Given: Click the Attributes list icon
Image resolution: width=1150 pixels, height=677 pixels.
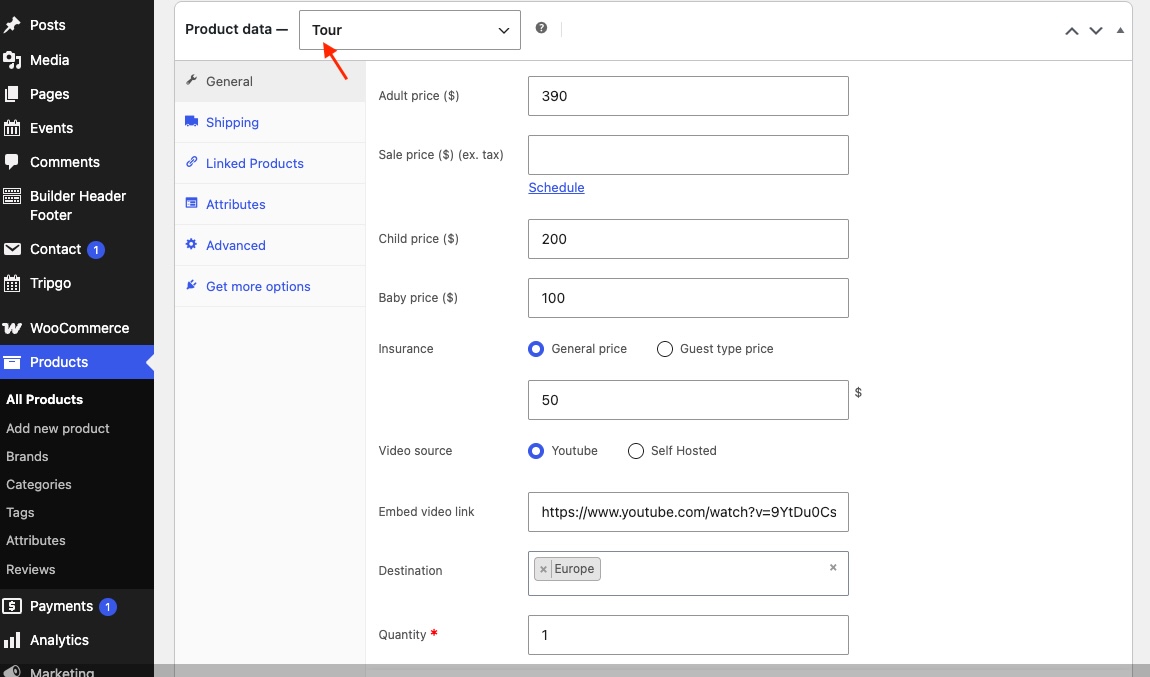Looking at the screenshot, I should click(x=191, y=203).
